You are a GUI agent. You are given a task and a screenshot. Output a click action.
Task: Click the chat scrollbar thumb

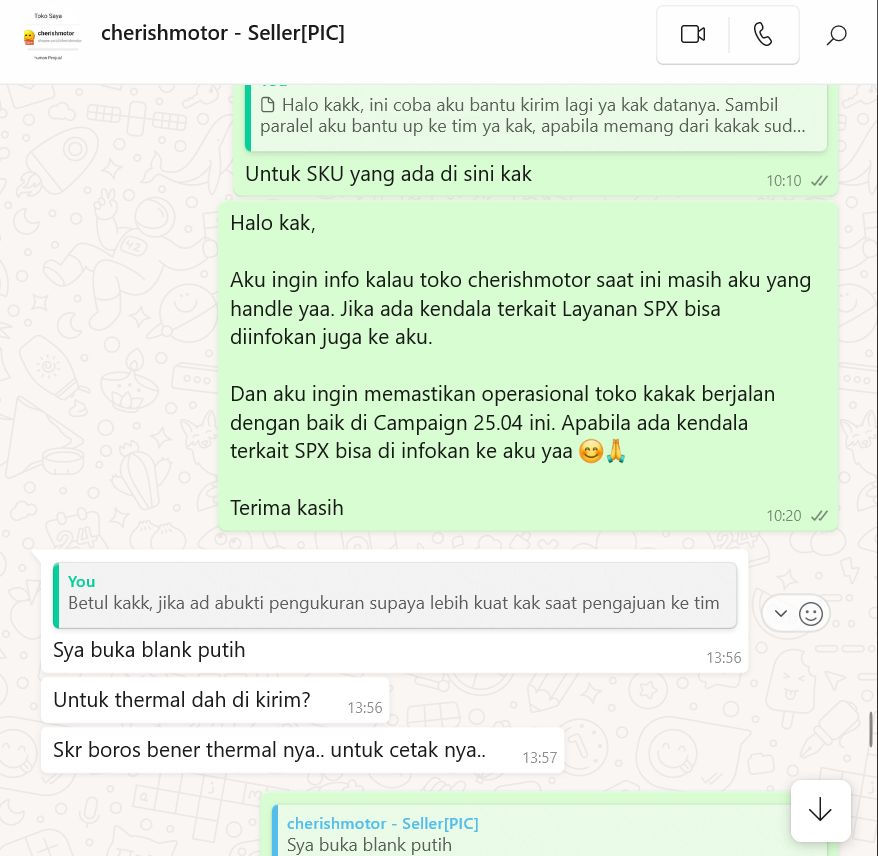871,729
